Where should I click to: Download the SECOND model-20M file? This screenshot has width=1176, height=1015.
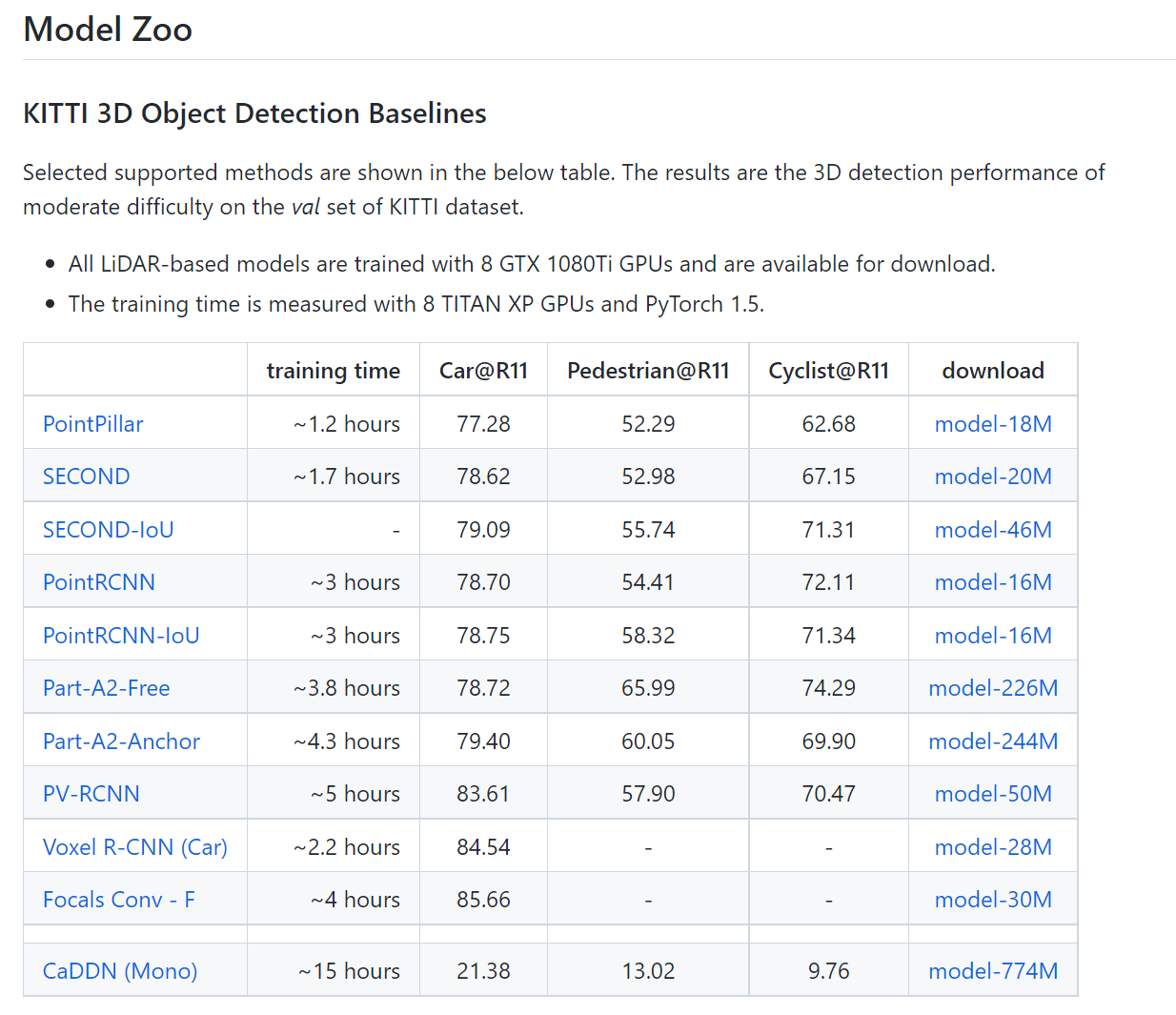click(x=993, y=477)
